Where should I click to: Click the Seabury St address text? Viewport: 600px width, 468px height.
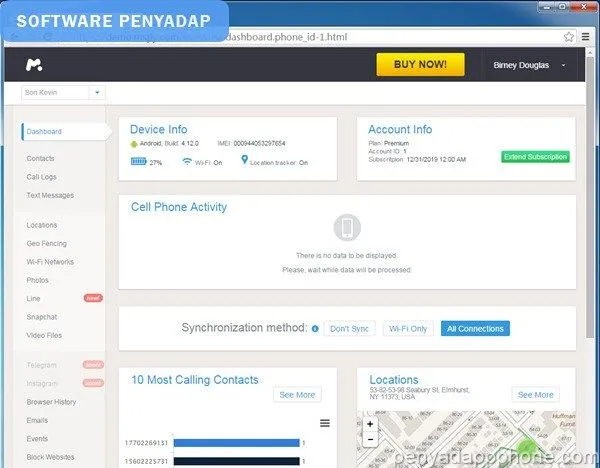419,393
